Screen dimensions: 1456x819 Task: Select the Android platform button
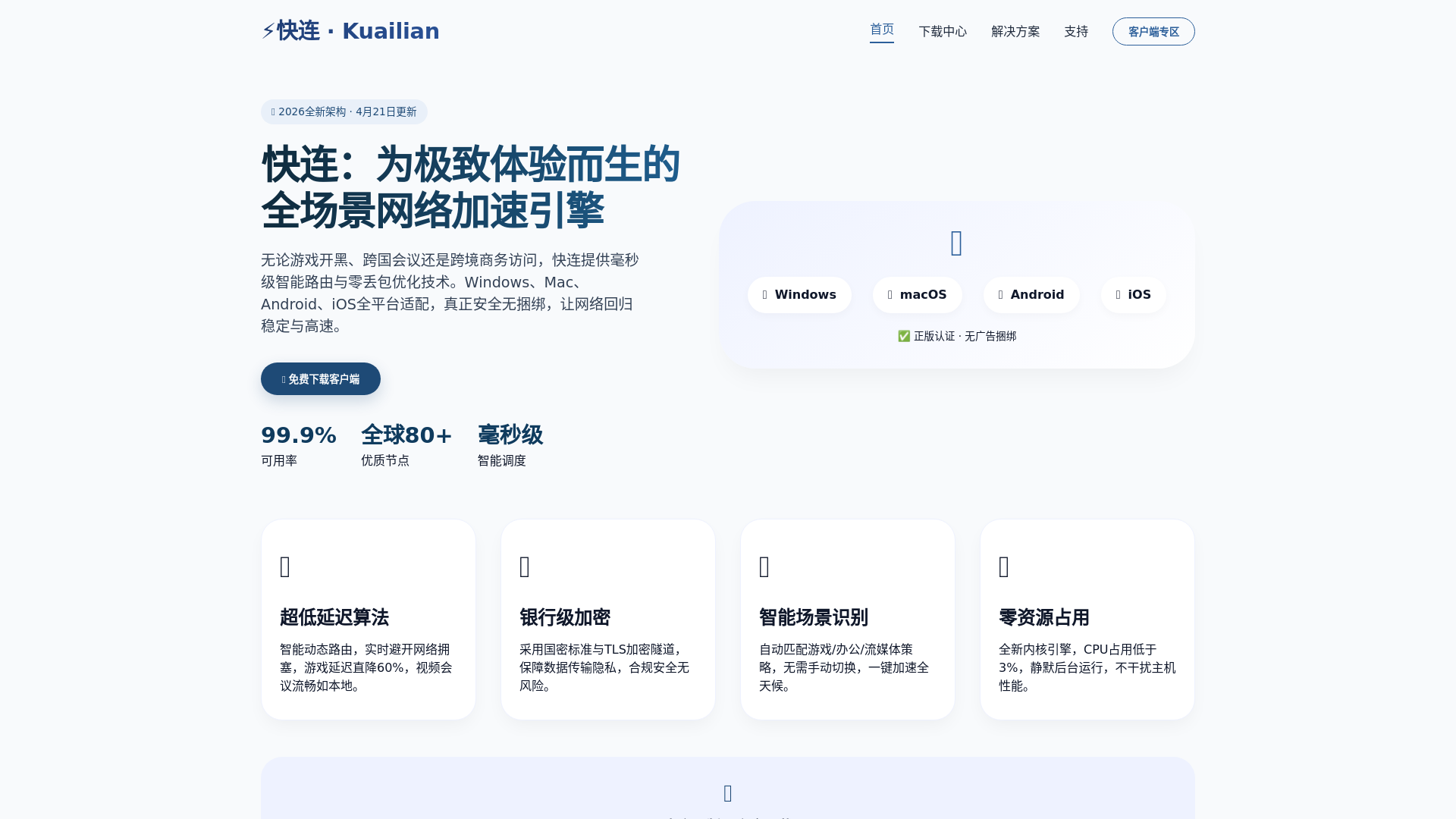[x=1031, y=295]
